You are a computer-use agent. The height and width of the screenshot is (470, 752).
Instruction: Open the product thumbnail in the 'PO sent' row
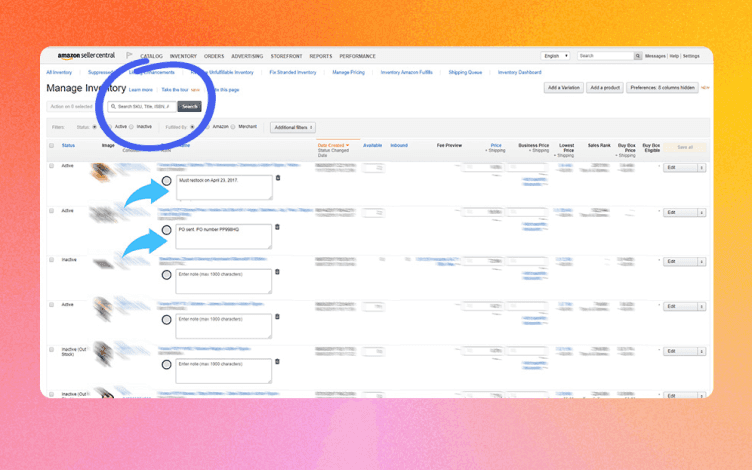point(102,215)
